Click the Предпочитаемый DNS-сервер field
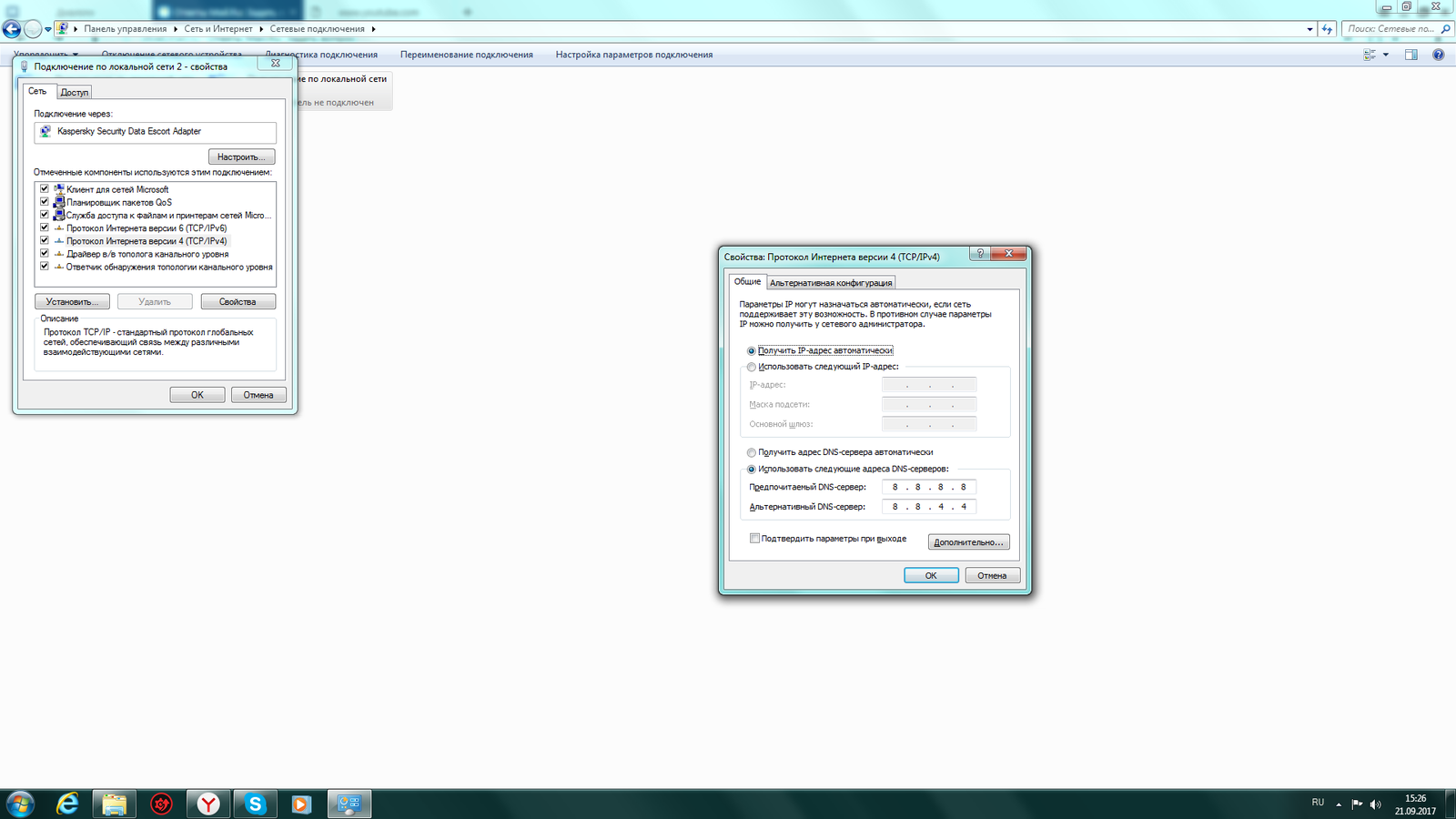The width and height of the screenshot is (1456, 819). click(x=929, y=487)
